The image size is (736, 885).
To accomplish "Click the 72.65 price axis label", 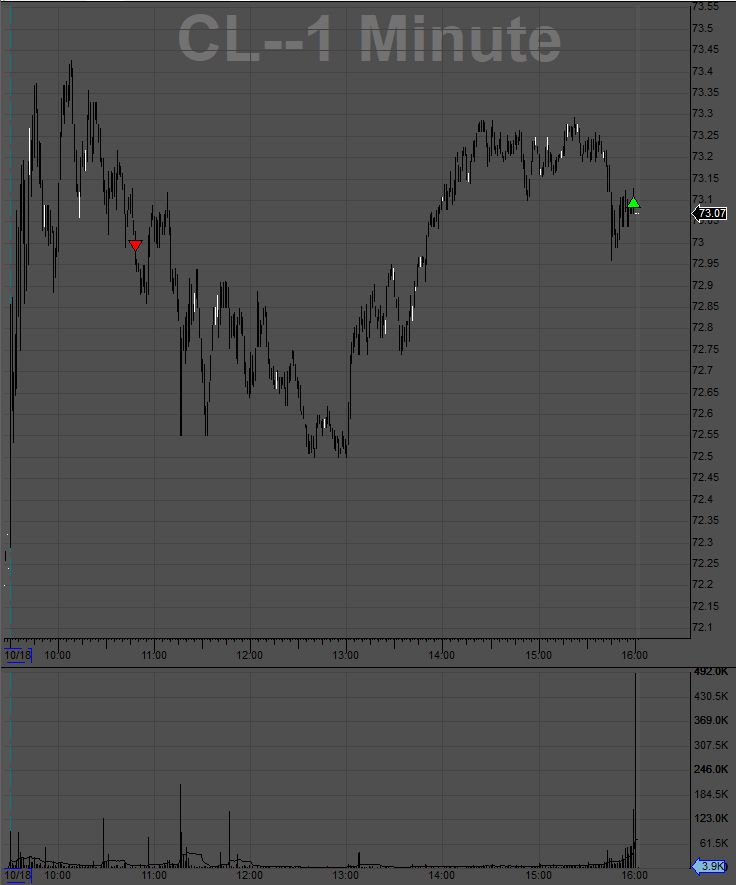I will click(x=706, y=392).
